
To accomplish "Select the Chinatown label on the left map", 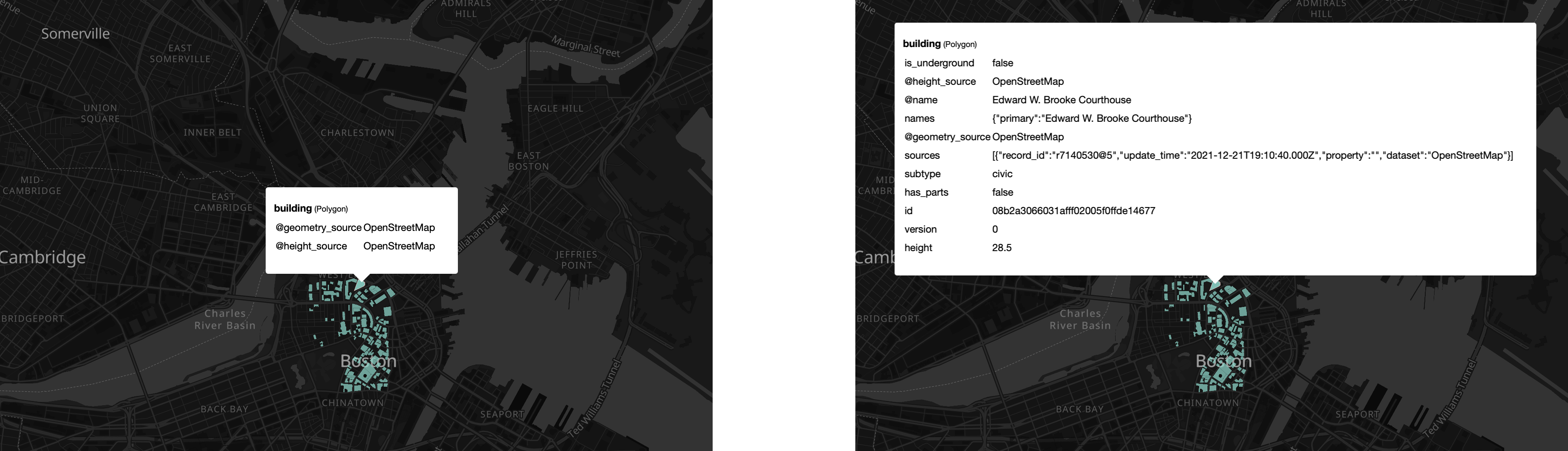I will point(353,402).
